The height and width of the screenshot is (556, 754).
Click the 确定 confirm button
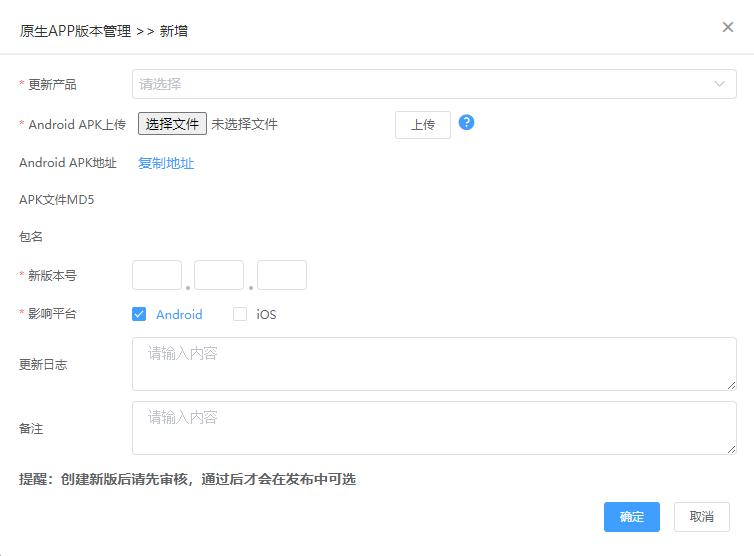pyautogui.click(x=631, y=517)
